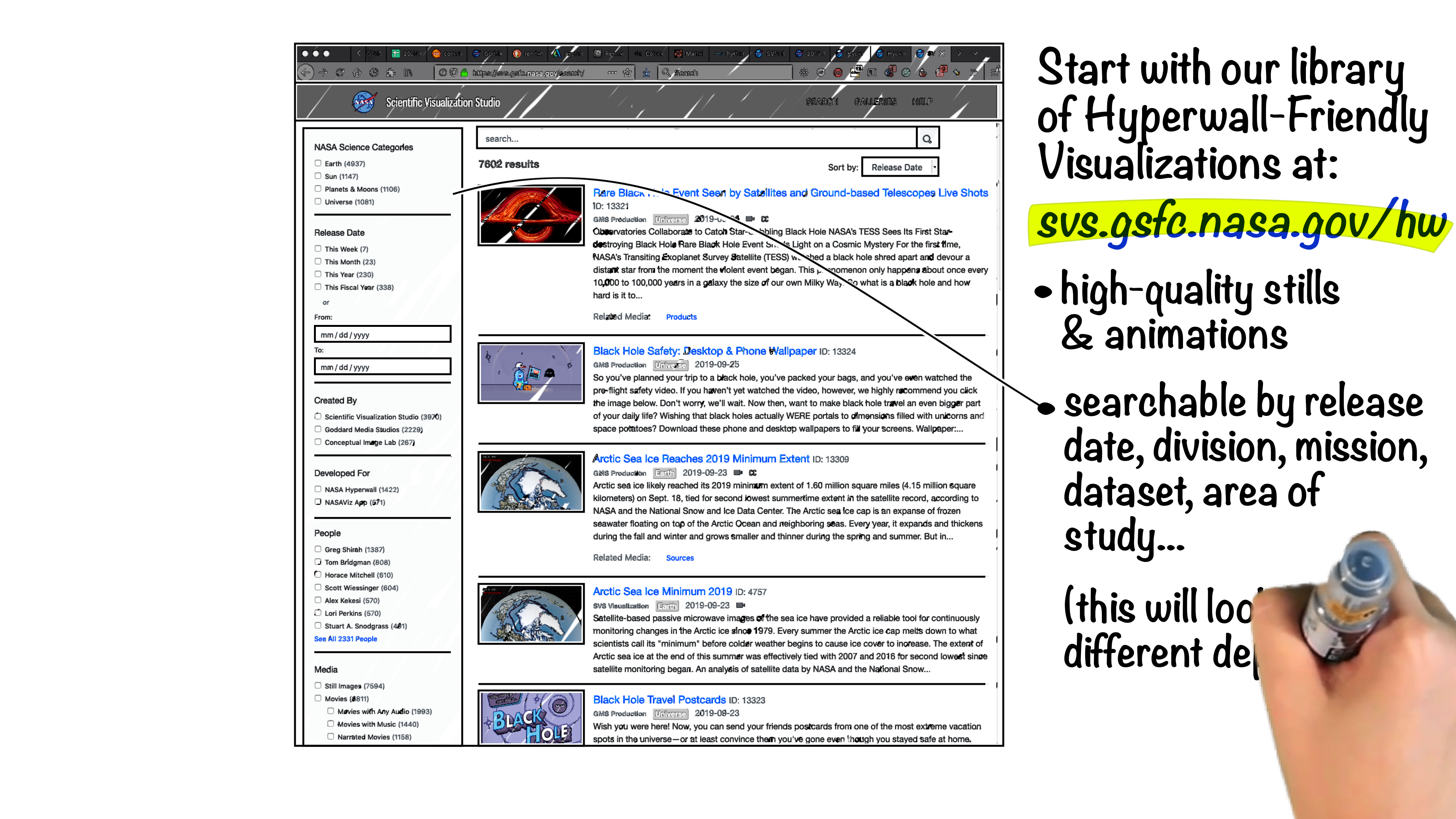Image resolution: width=1456 pixels, height=819 pixels.
Task: Open HELP in the site header
Action: 922,102
